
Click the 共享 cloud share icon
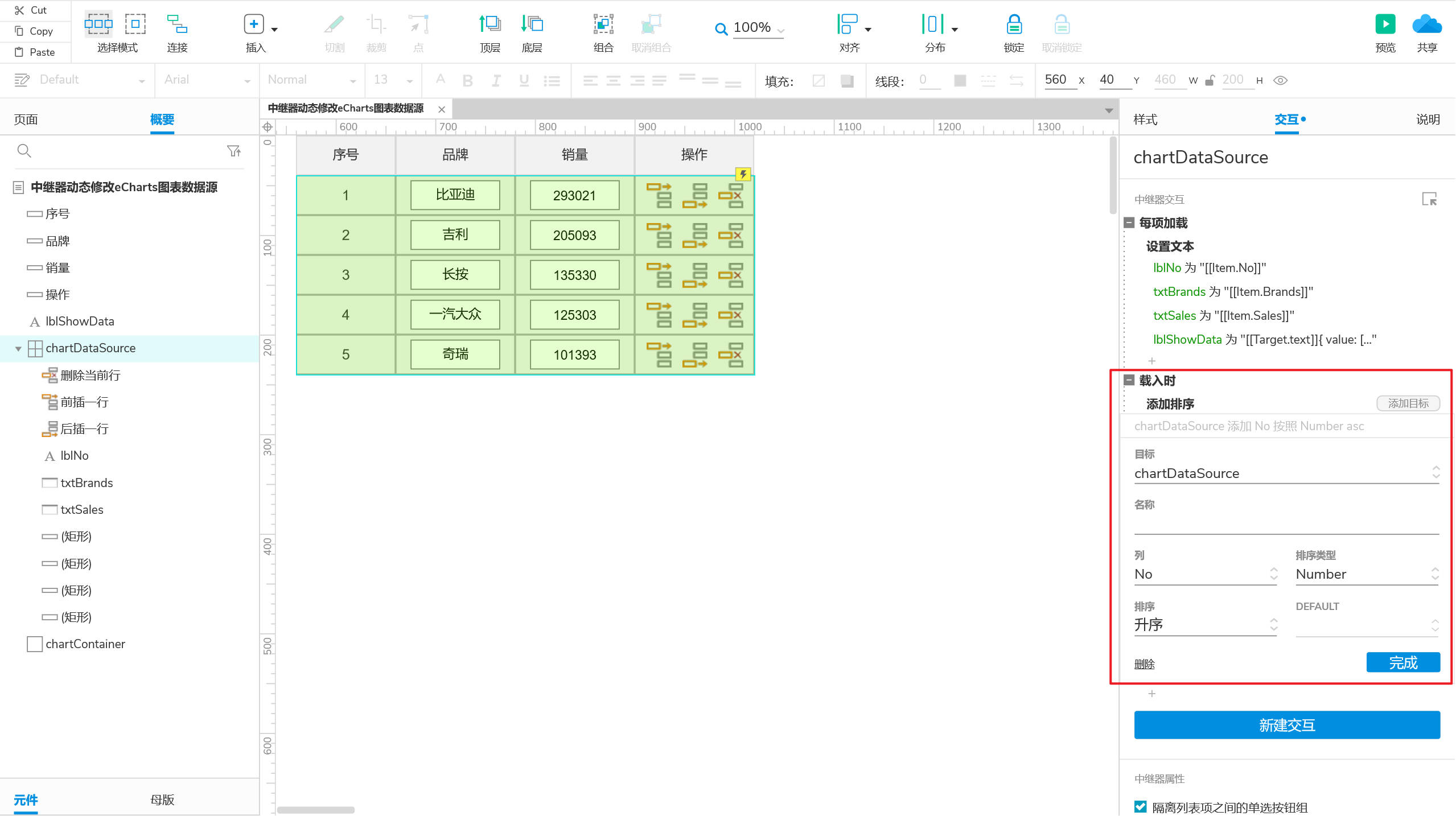click(1427, 24)
